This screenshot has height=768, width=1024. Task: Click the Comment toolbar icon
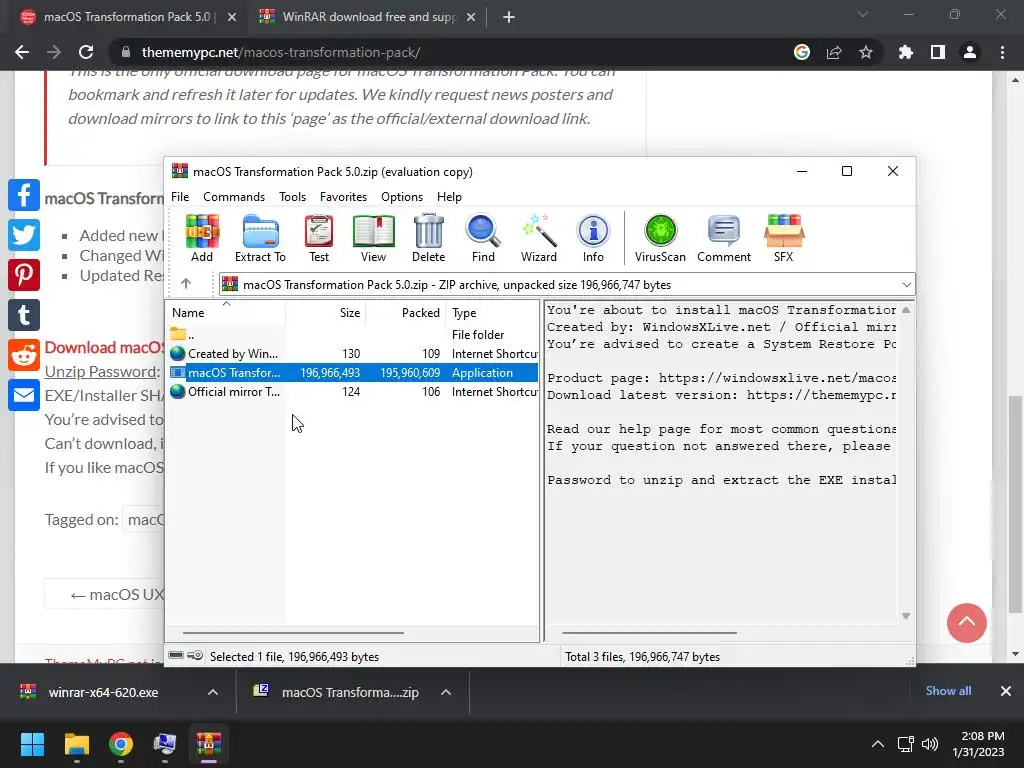[x=724, y=238]
